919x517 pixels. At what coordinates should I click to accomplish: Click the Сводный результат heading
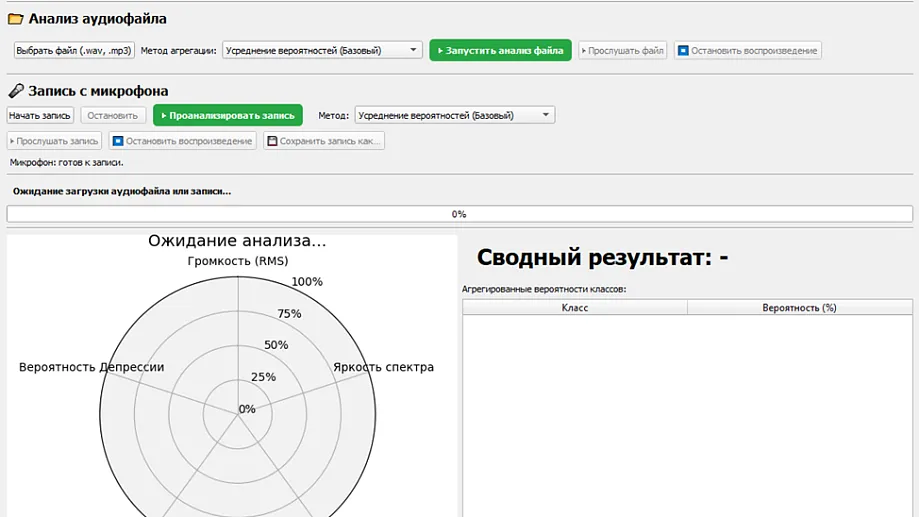coord(602,258)
